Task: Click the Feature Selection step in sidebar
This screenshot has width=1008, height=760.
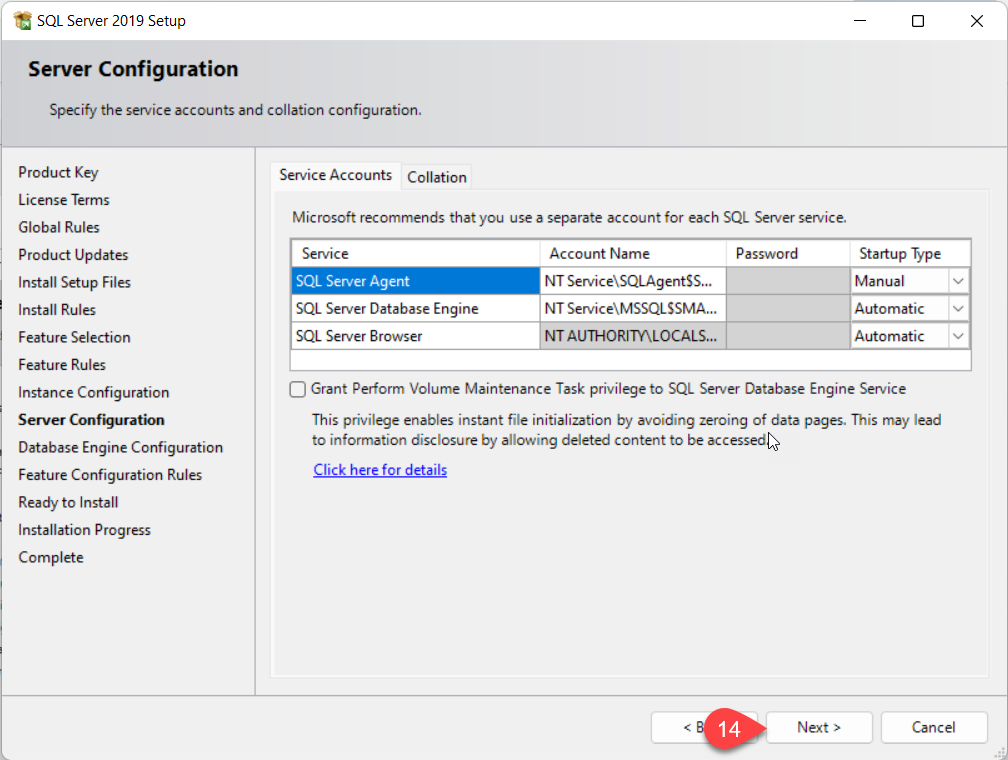Action: [x=74, y=338]
